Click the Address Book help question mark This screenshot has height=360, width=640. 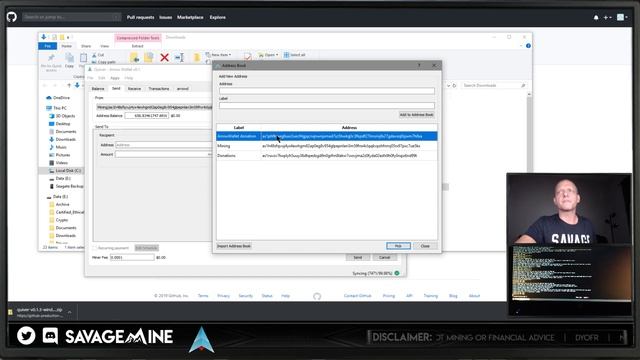419,65
